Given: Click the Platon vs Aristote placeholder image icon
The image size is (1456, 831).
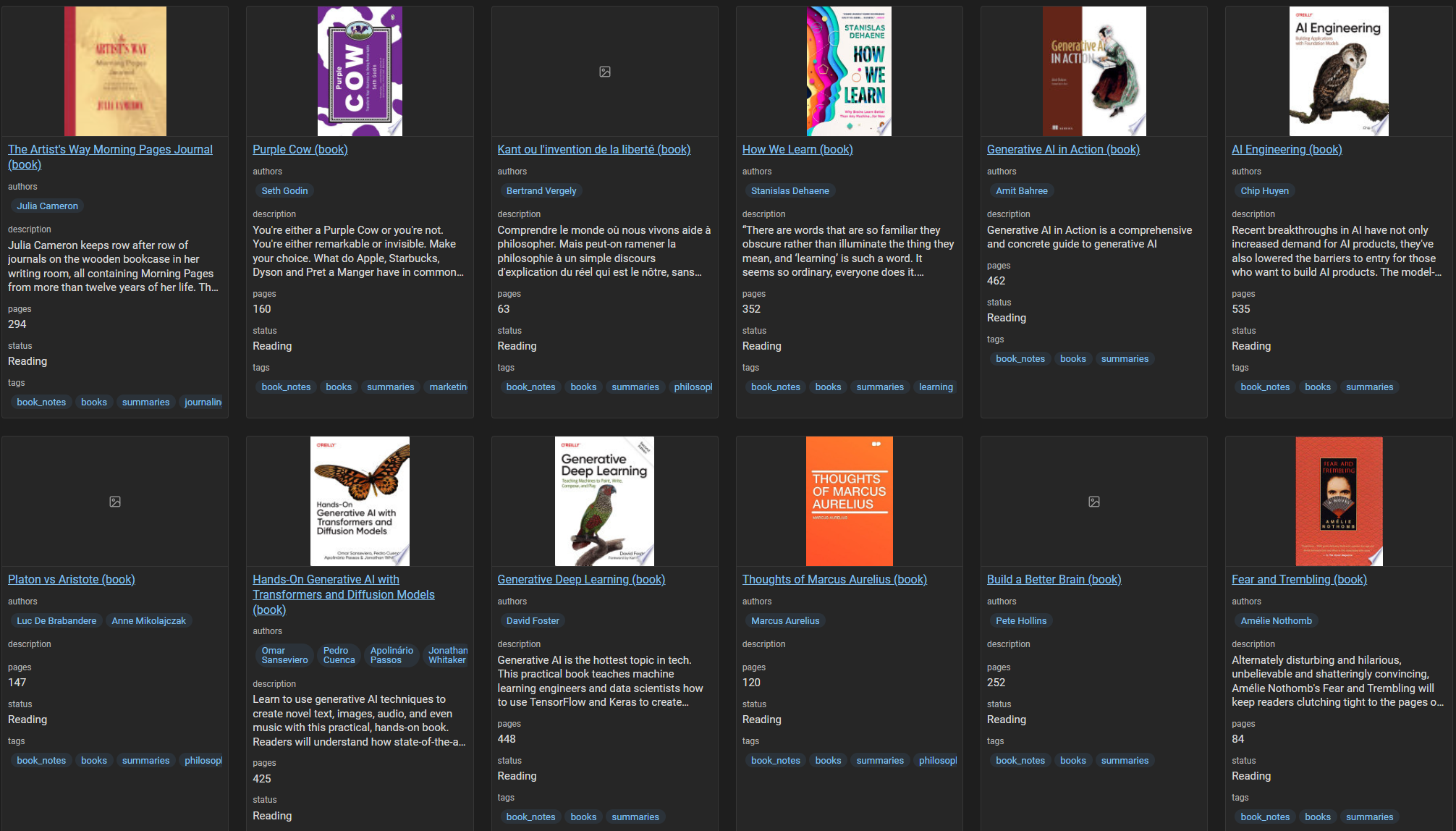Looking at the screenshot, I should tap(115, 502).
